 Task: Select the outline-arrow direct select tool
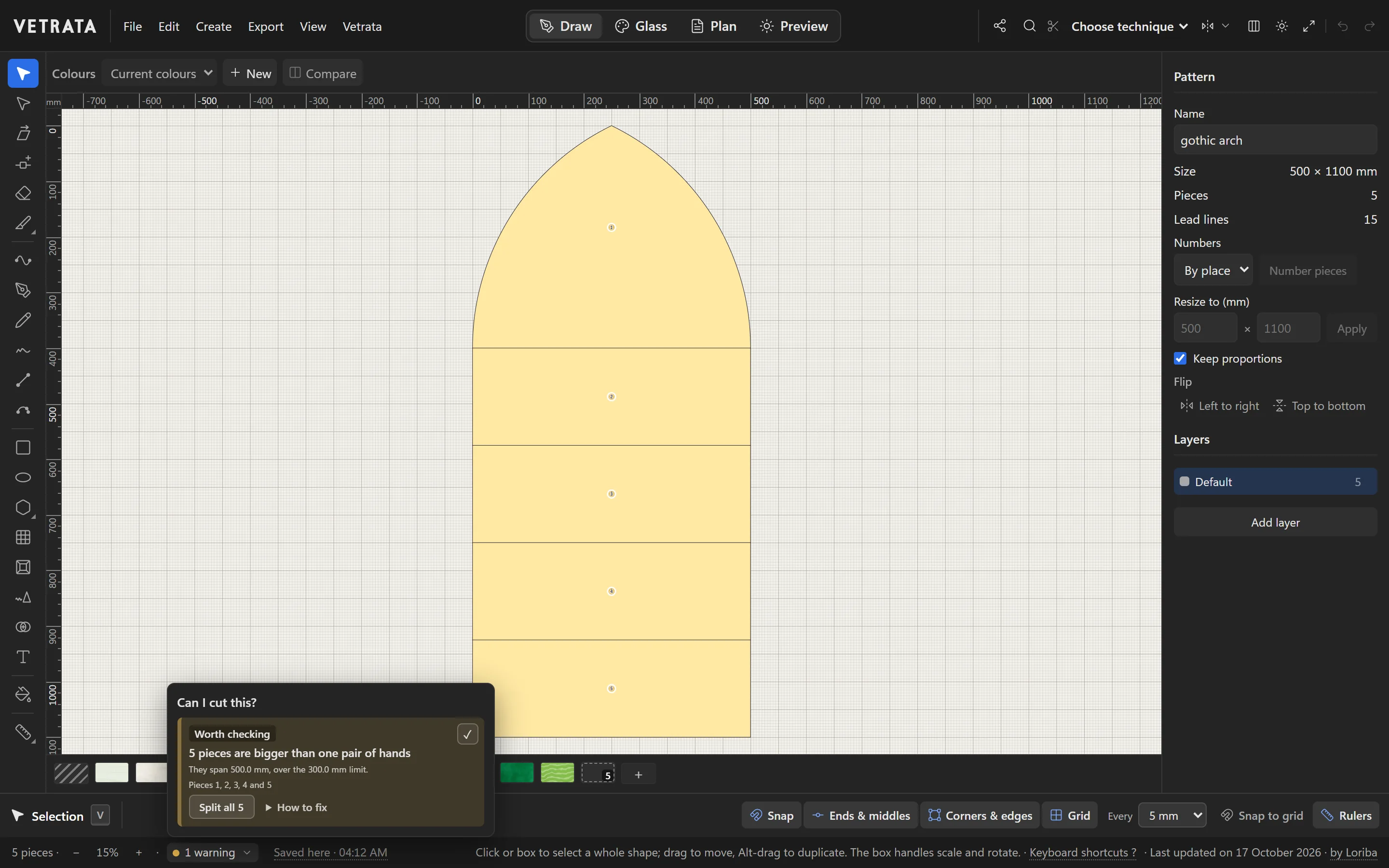point(23,103)
